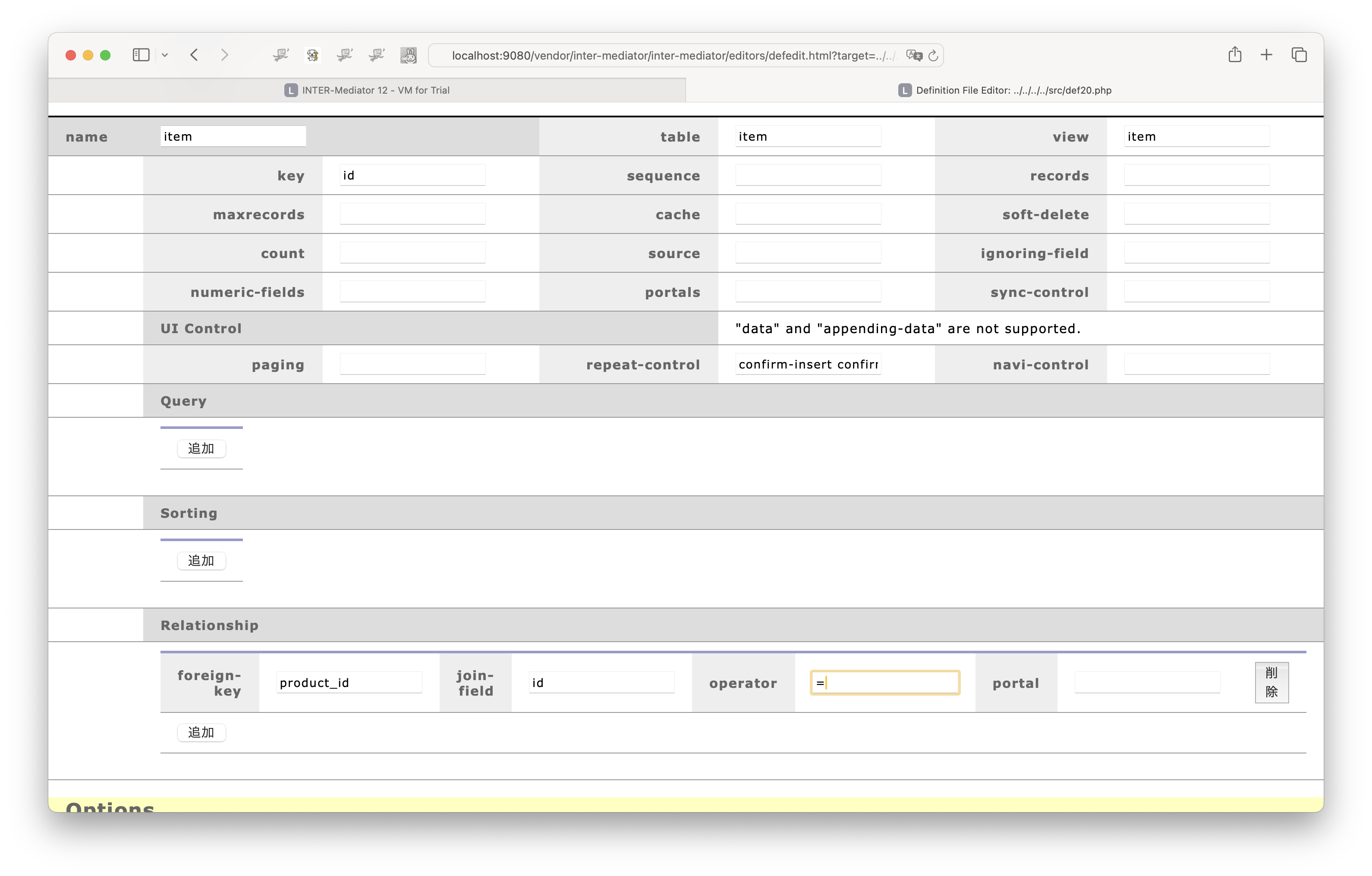Focus the sequence input field

click(808, 175)
